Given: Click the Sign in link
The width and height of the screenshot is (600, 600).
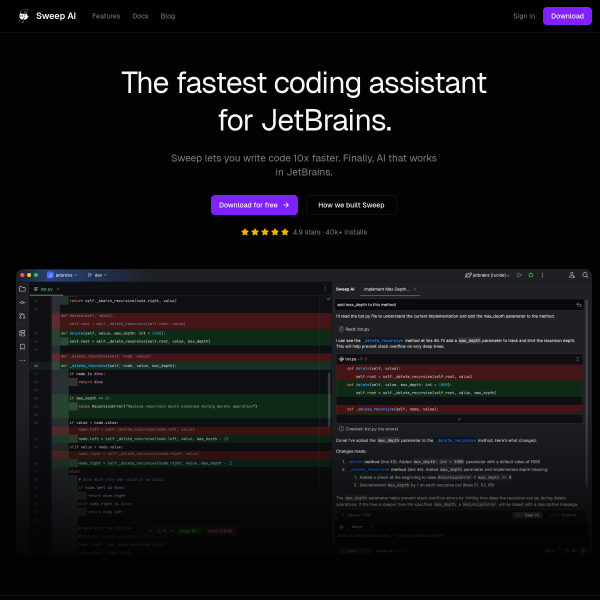Looking at the screenshot, I should pyautogui.click(x=524, y=16).
